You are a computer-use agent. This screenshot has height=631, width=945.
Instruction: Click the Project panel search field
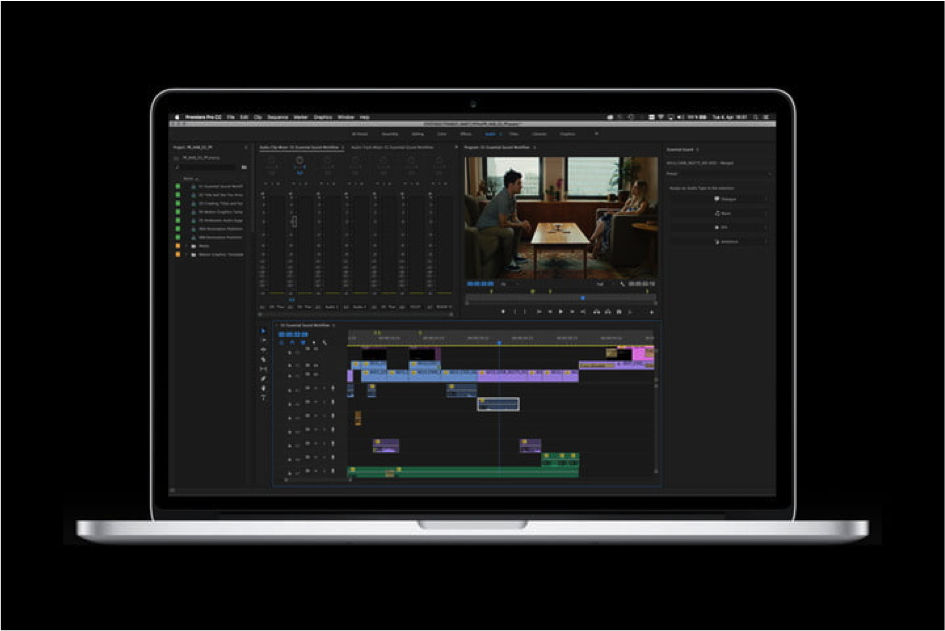tap(207, 168)
